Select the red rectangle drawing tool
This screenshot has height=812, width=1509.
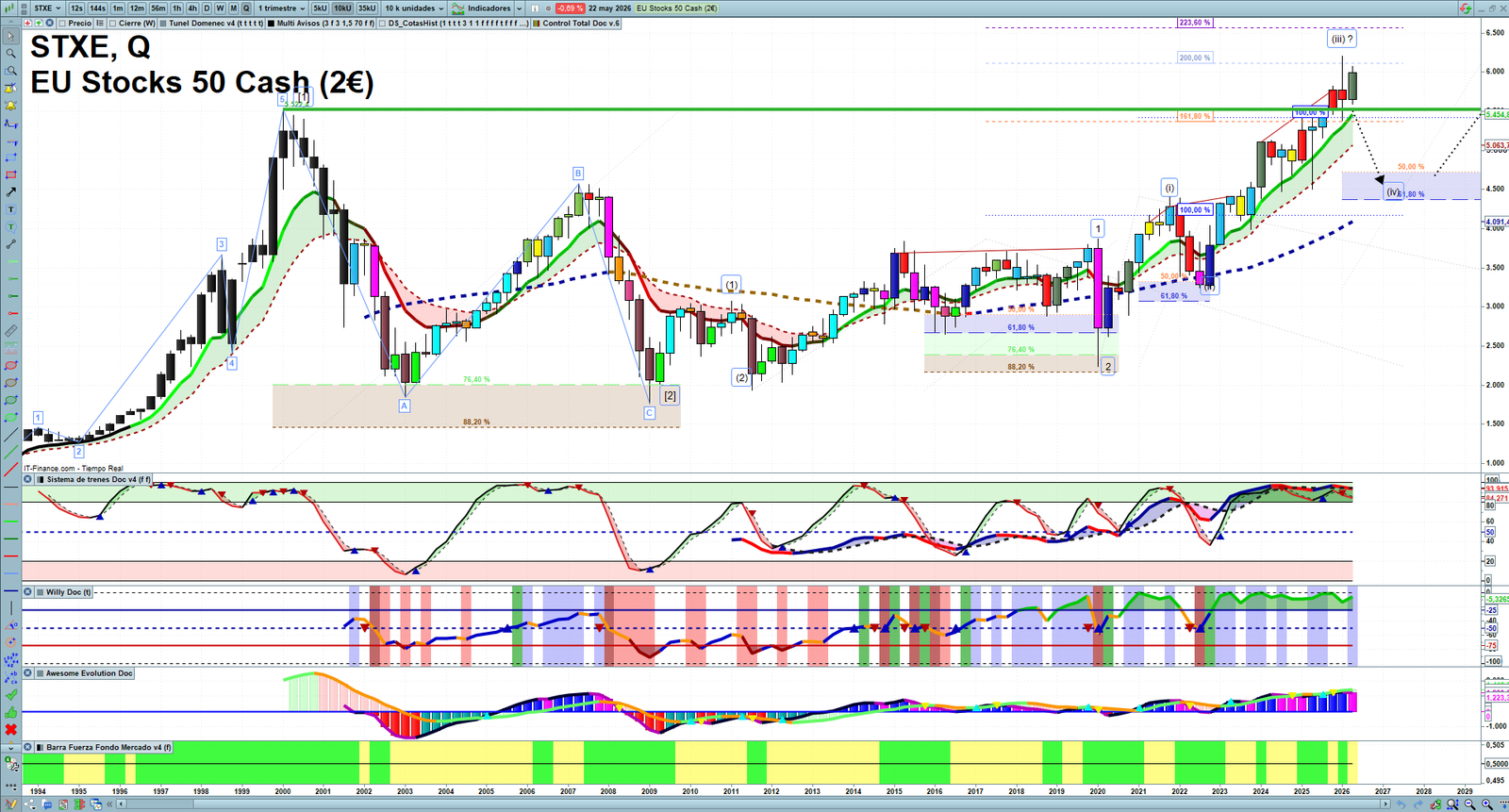tap(11, 174)
